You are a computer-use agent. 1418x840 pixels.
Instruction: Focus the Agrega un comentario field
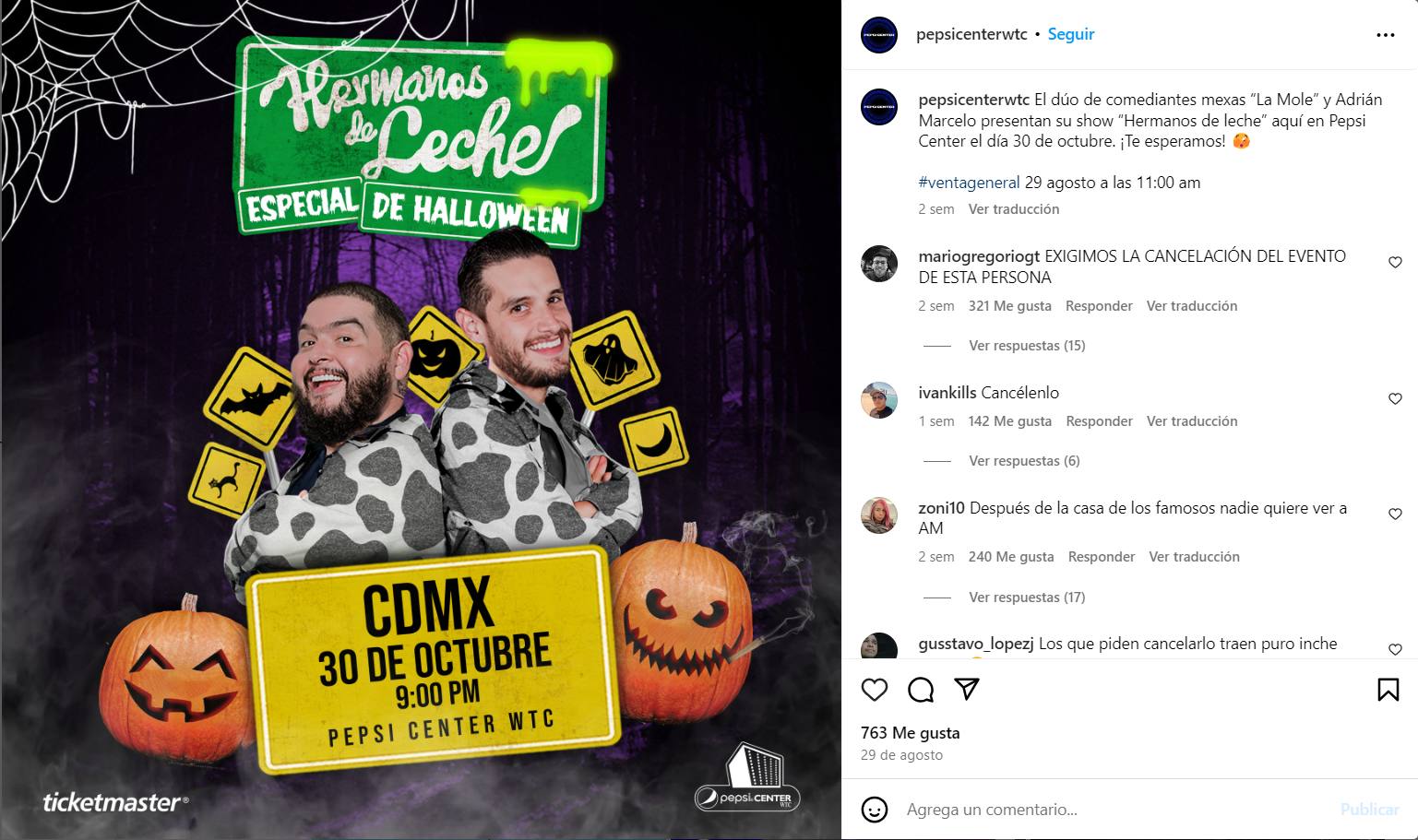1116,810
